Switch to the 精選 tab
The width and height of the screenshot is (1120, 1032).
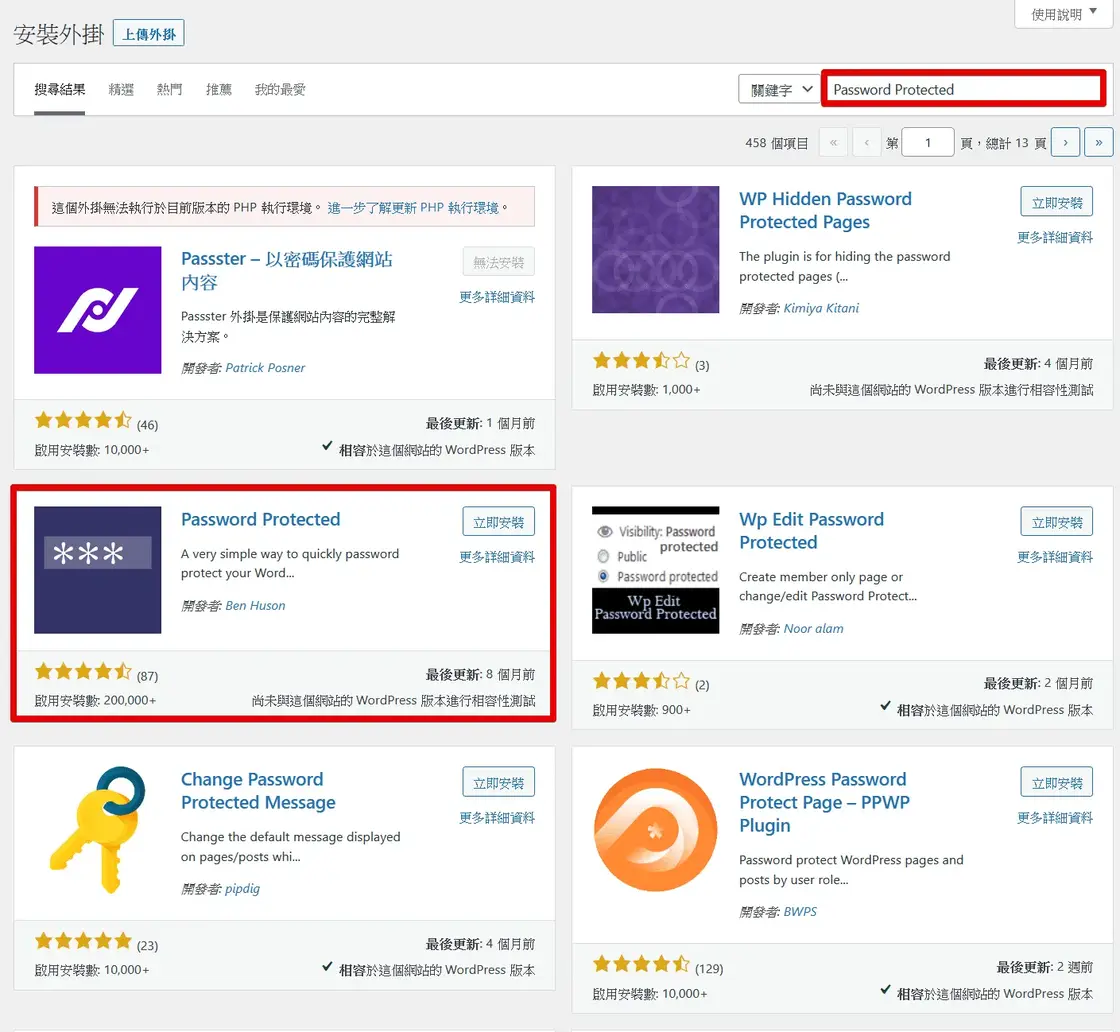point(121,89)
